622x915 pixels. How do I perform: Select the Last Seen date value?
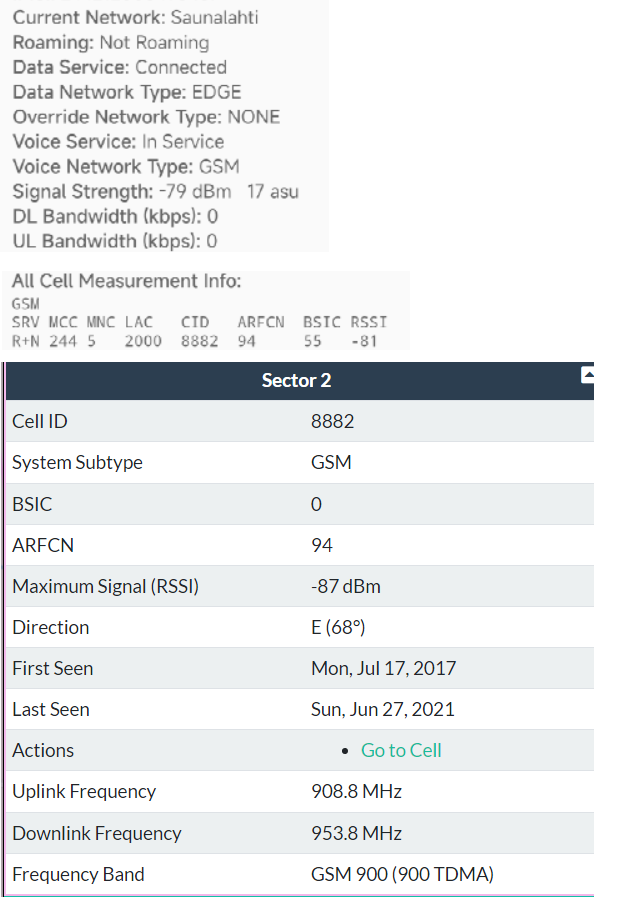click(x=382, y=709)
